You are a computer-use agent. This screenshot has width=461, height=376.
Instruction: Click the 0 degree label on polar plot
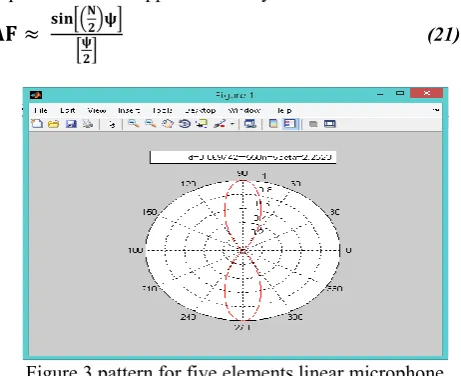click(x=348, y=250)
